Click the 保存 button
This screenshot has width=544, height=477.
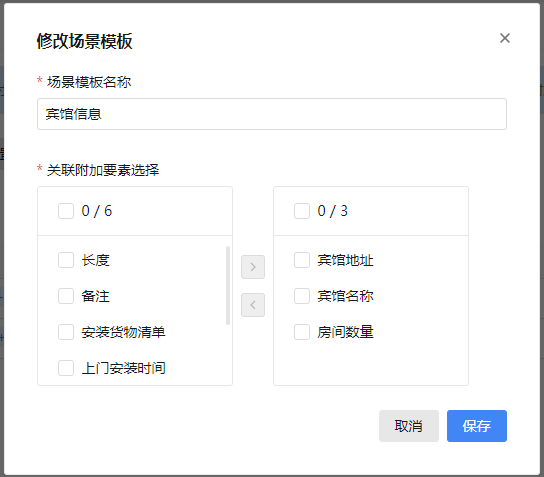(477, 426)
